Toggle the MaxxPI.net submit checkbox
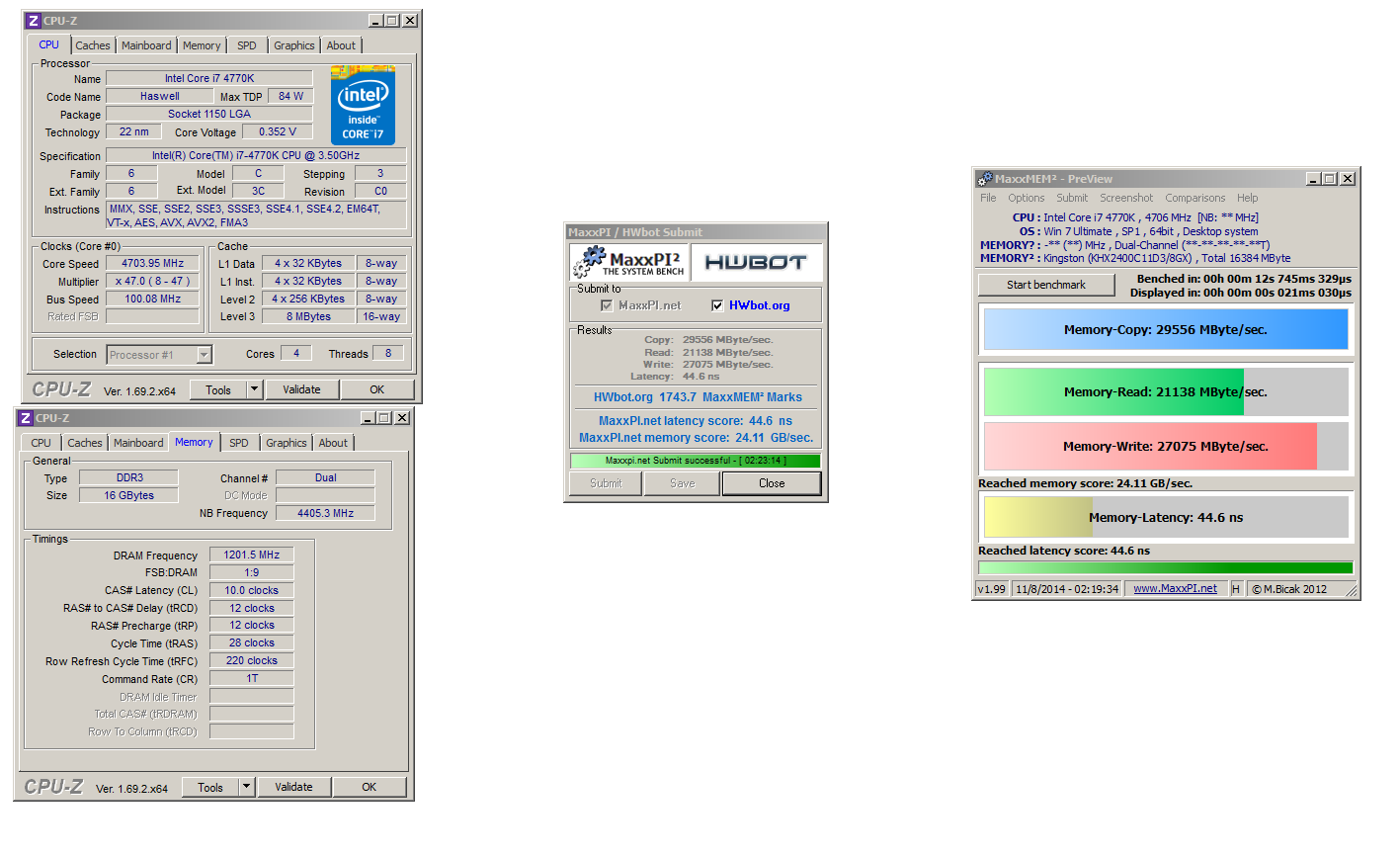1400x855 pixels. [607, 305]
